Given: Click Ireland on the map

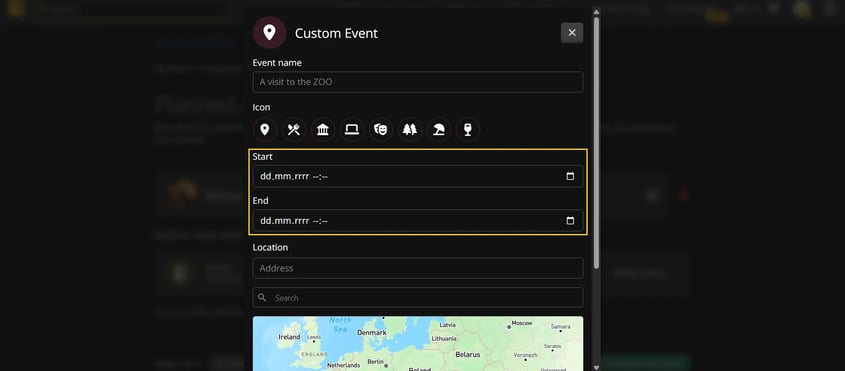Looking at the screenshot, I should point(289,337).
